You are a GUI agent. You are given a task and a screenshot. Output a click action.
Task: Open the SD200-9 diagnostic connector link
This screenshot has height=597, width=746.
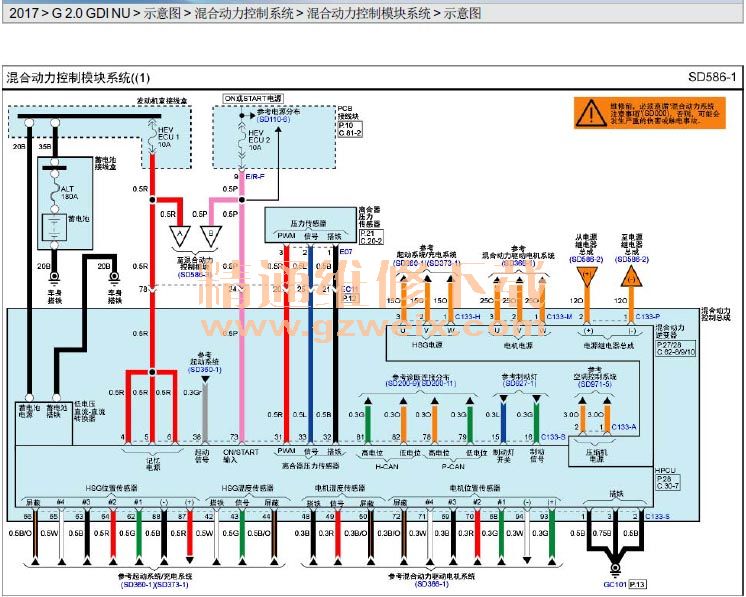tap(402, 383)
